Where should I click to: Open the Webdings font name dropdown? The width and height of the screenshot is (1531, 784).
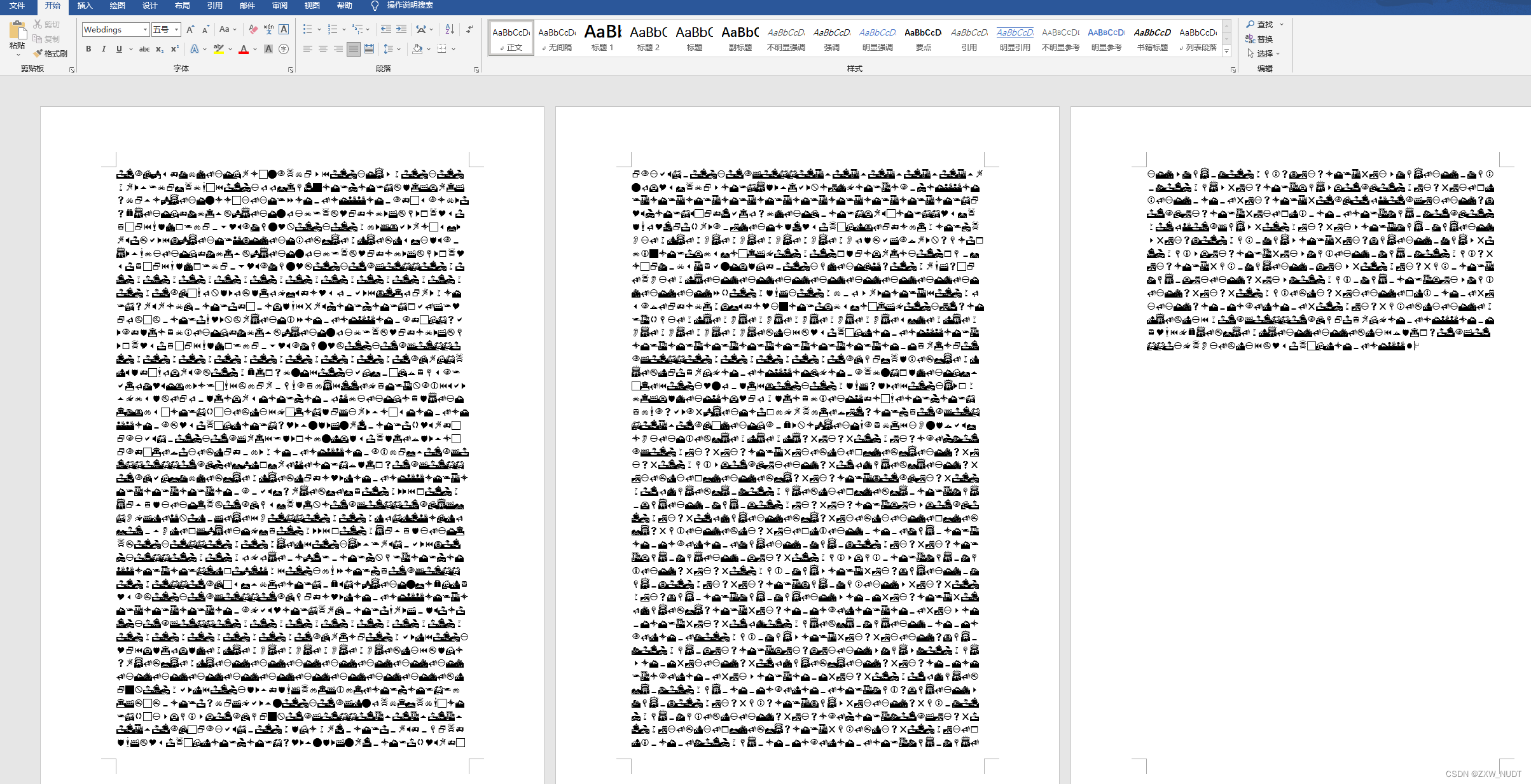pos(145,29)
